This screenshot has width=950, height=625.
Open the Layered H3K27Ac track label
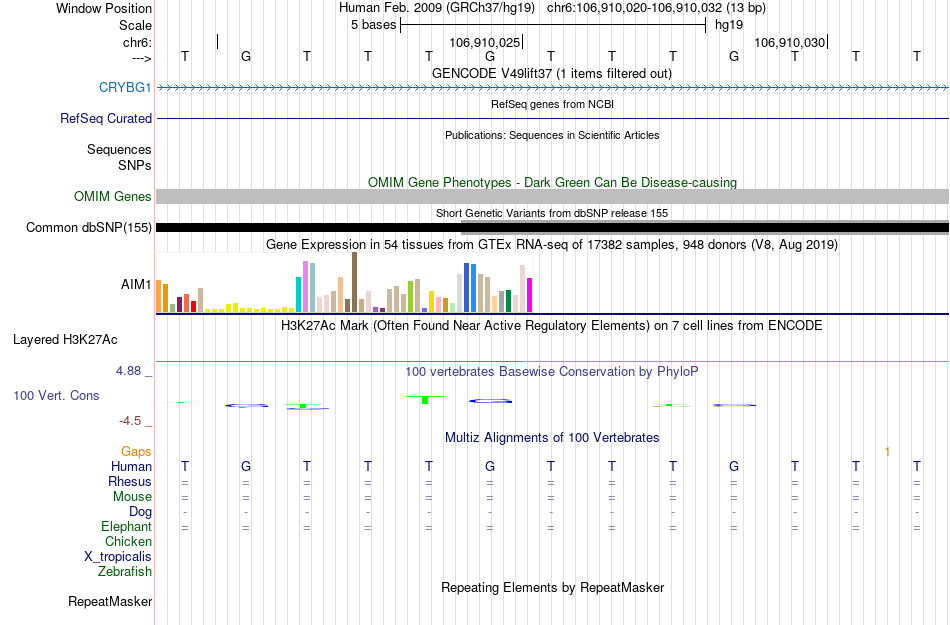(x=65, y=340)
